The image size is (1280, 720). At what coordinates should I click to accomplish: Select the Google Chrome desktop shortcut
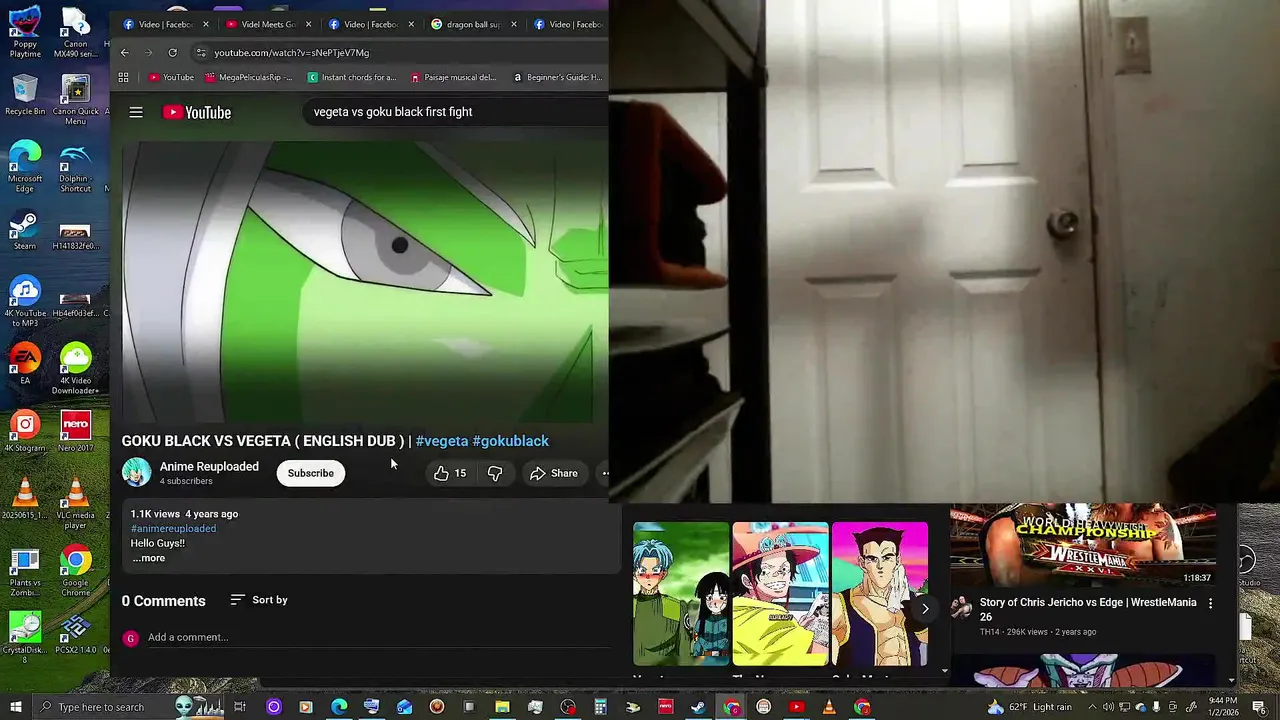pyautogui.click(x=75, y=572)
